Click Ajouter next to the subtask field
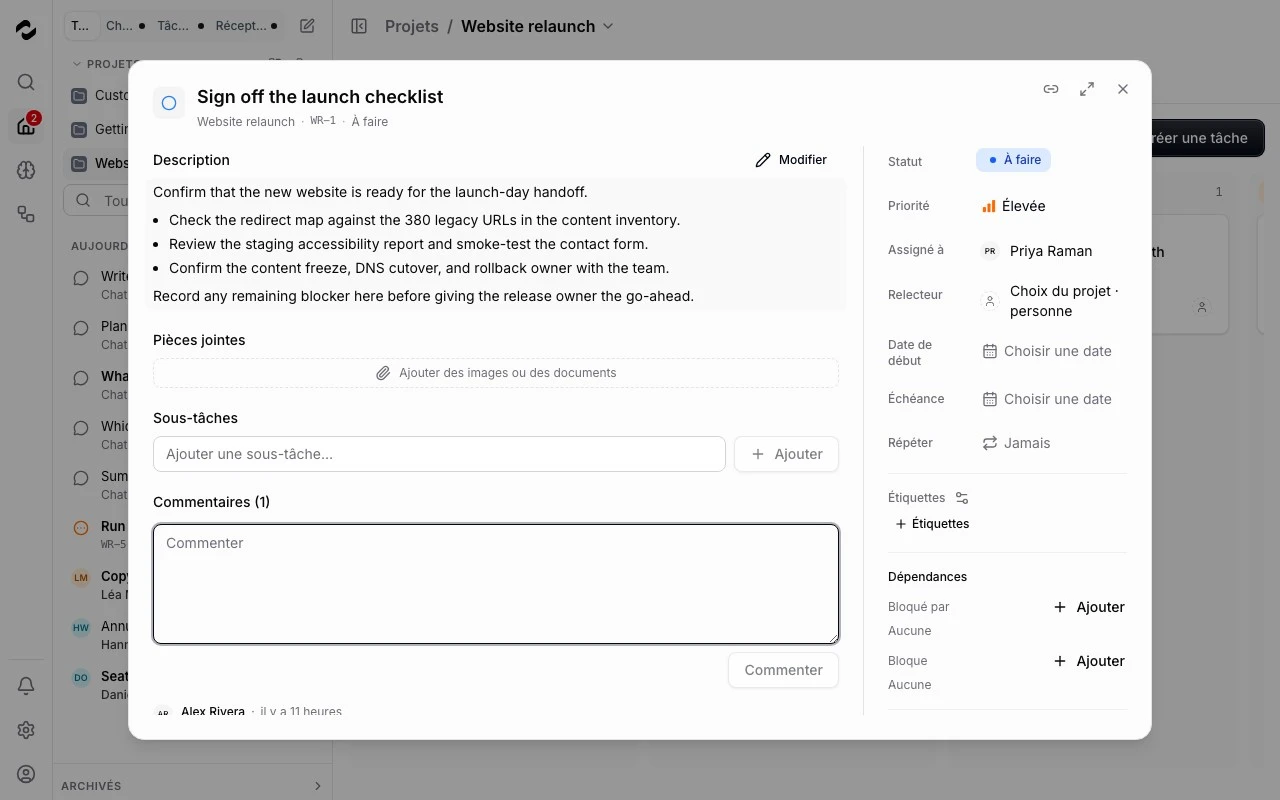This screenshot has height=800, width=1280. point(786,454)
